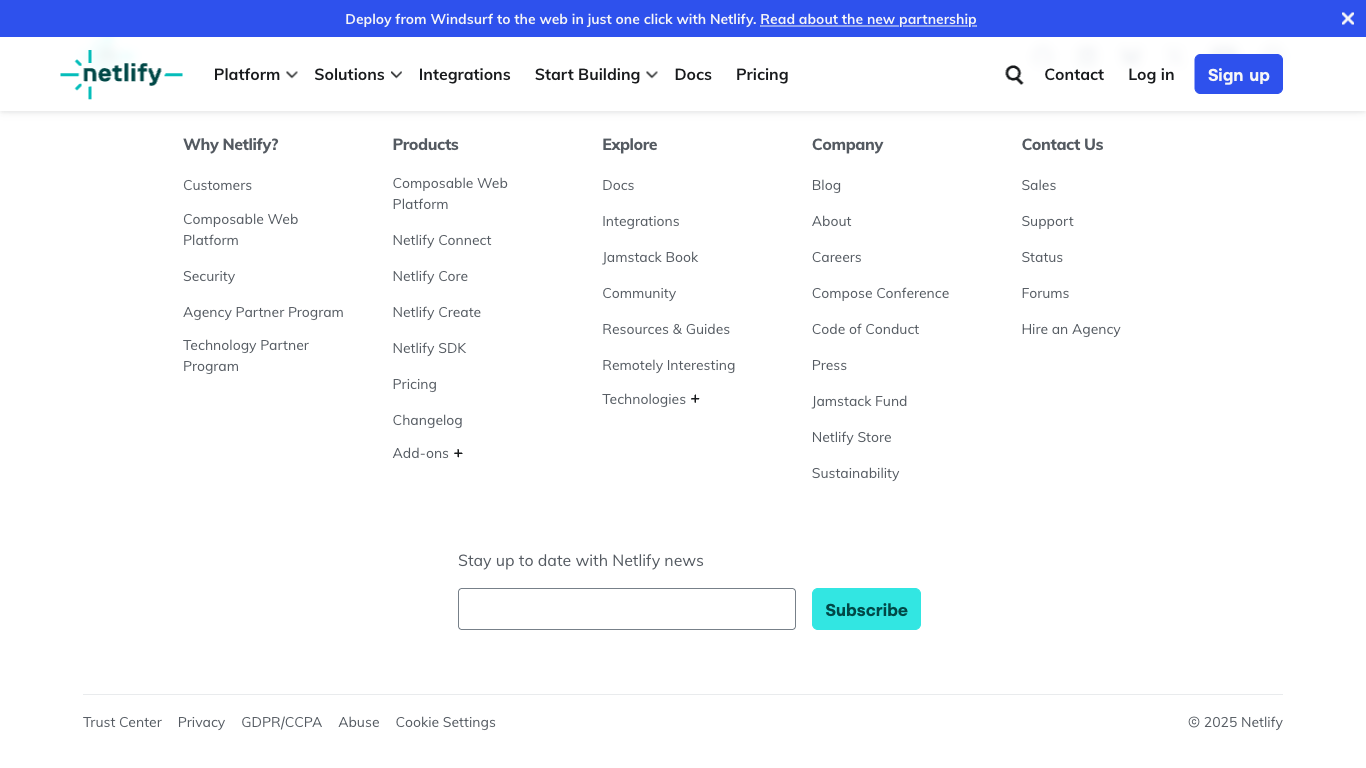Check the Status link
Image resolution: width=1366 pixels, height=768 pixels.
[1042, 257]
